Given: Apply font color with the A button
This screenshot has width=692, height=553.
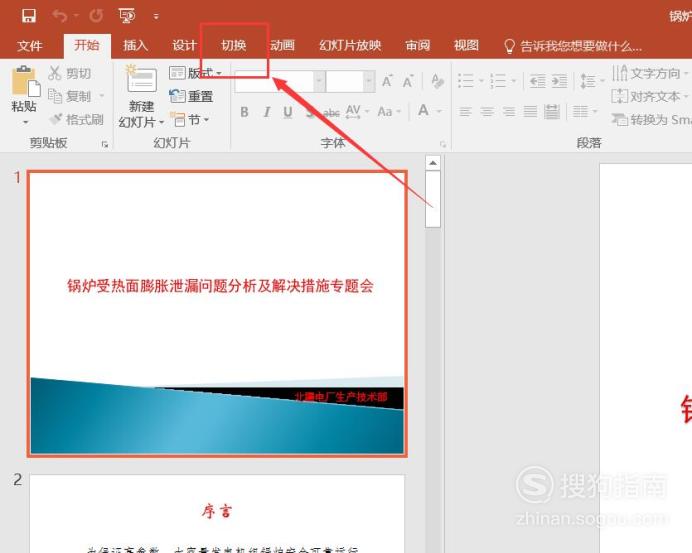Looking at the screenshot, I should click(423, 110).
